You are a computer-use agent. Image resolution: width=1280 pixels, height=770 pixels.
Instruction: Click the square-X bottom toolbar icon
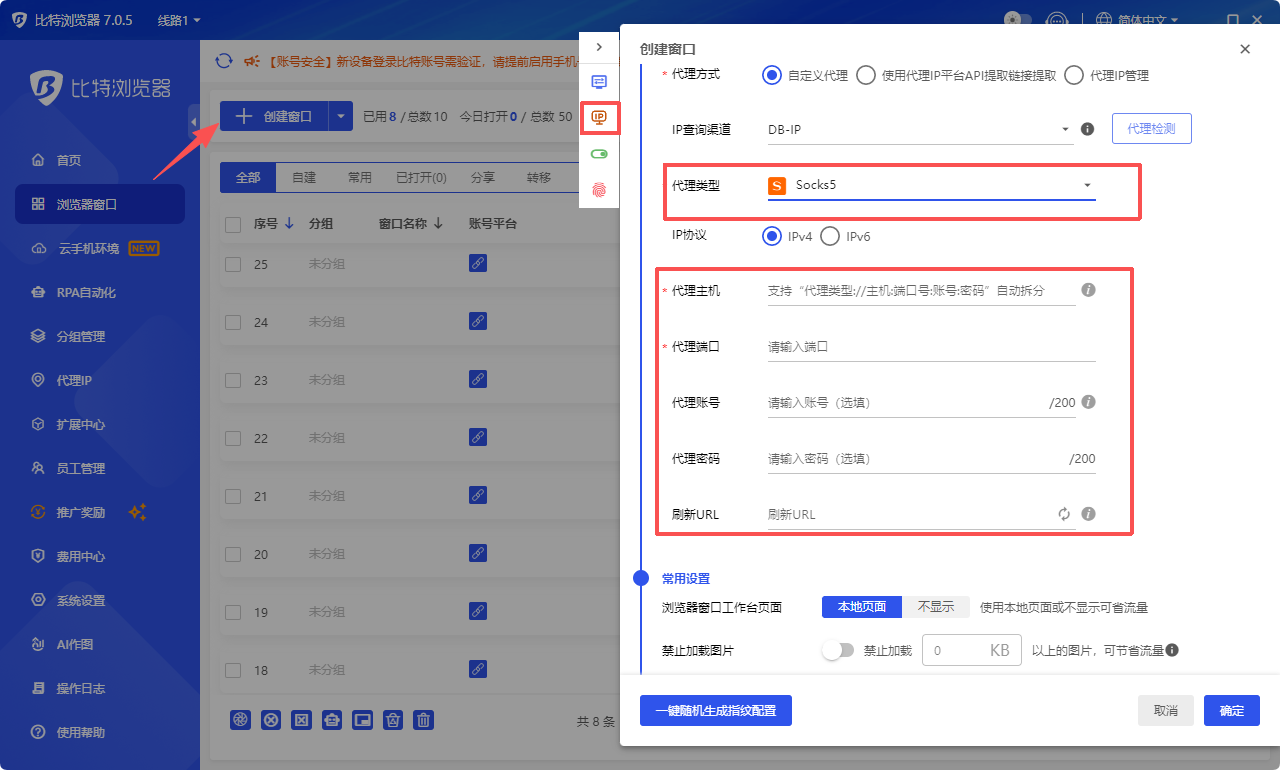[x=301, y=719]
